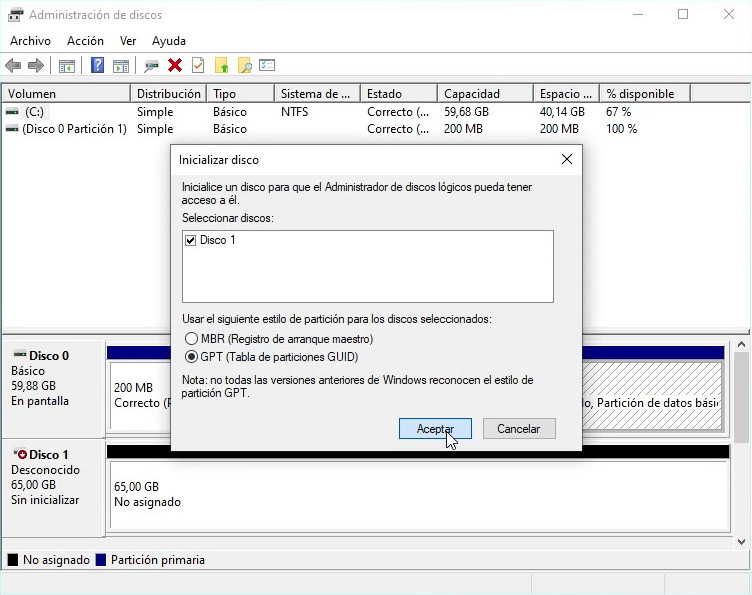752x595 pixels.
Task: Open the Archivo menu
Action: pos(30,41)
